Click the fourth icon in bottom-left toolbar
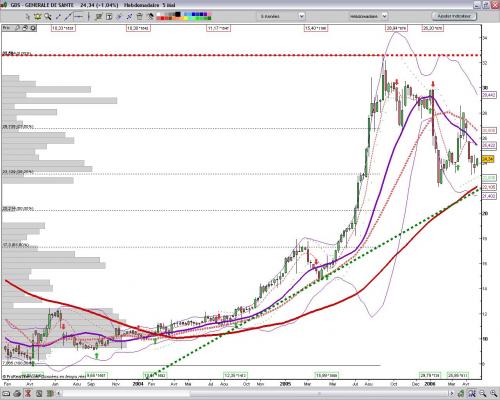This screenshot has width=500, height=400. (x=39, y=394)
